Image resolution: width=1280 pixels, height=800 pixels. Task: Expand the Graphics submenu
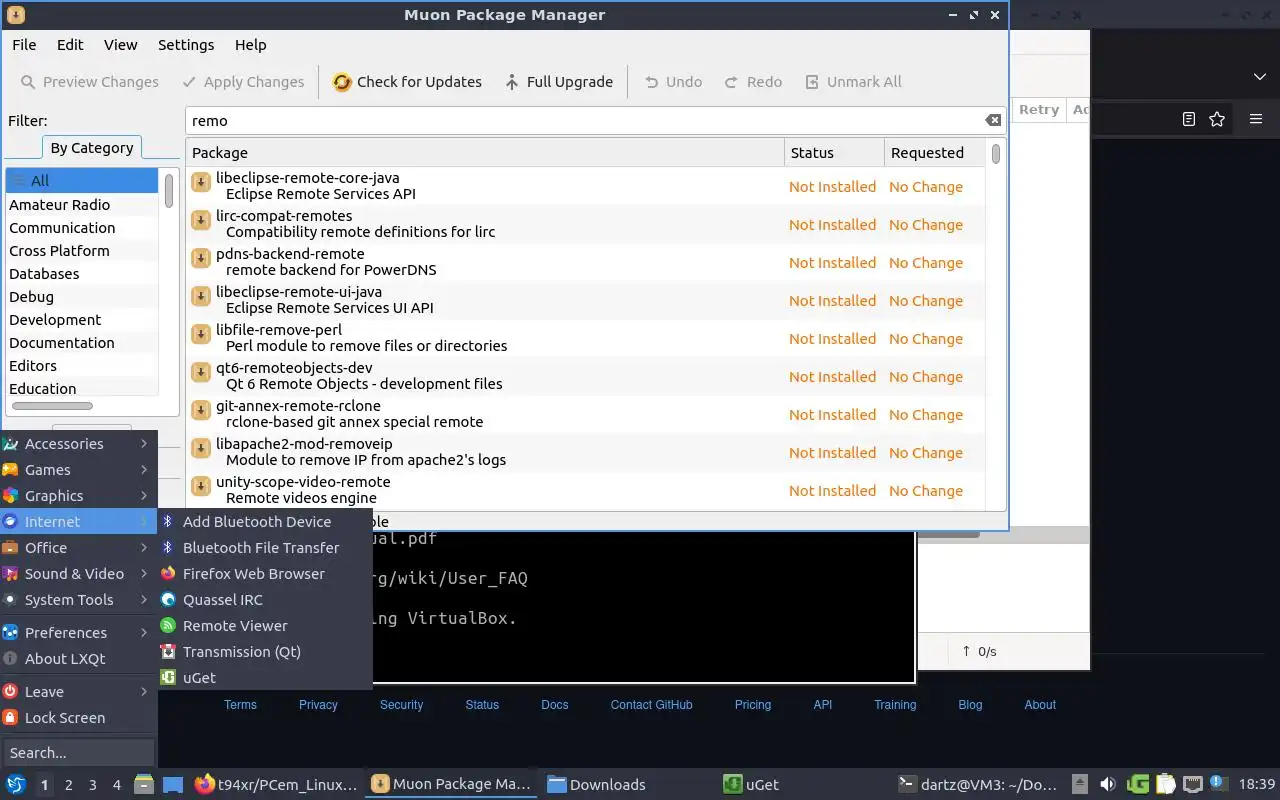coord(78,496)
